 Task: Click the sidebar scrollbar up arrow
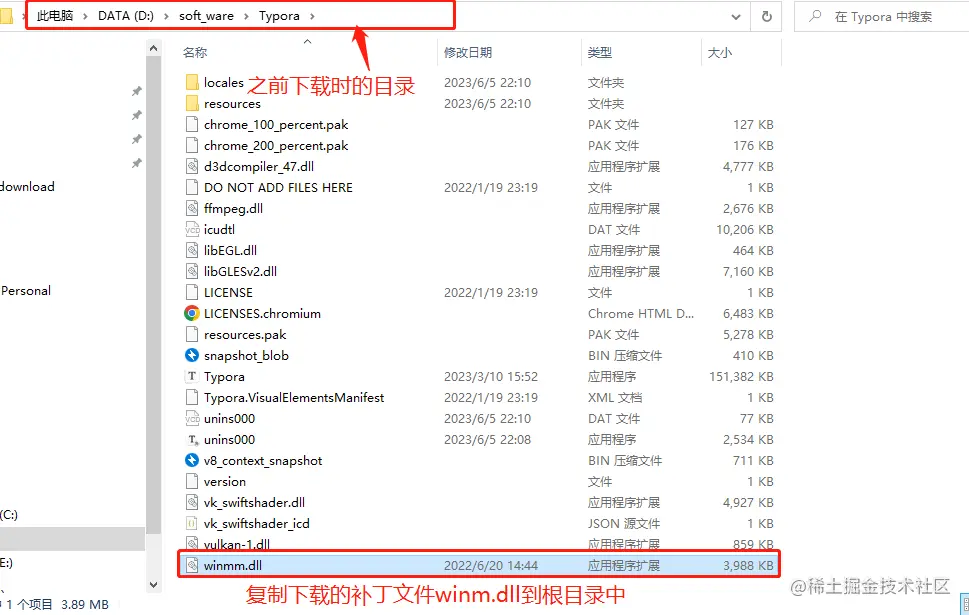click(x=154, y=48)
